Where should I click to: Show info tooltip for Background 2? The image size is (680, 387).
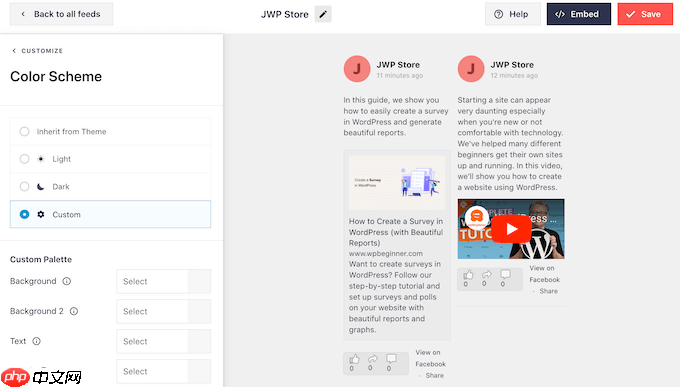coord(74,311)
